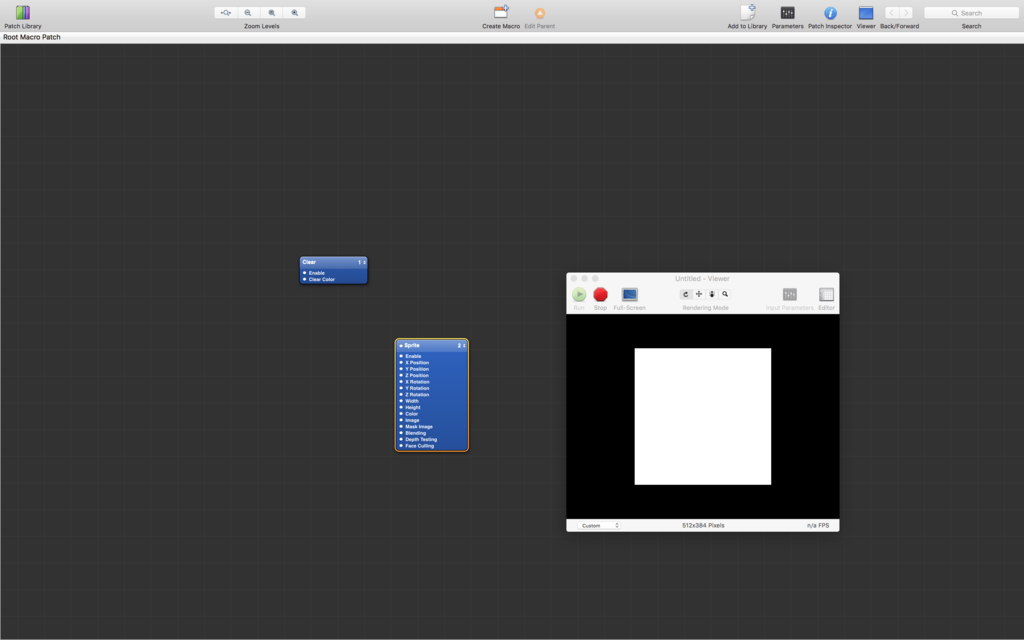Click the Sprite's Mask Image port
The width and height of the screenshot is (1024, 640).
[x=401, y=426]
